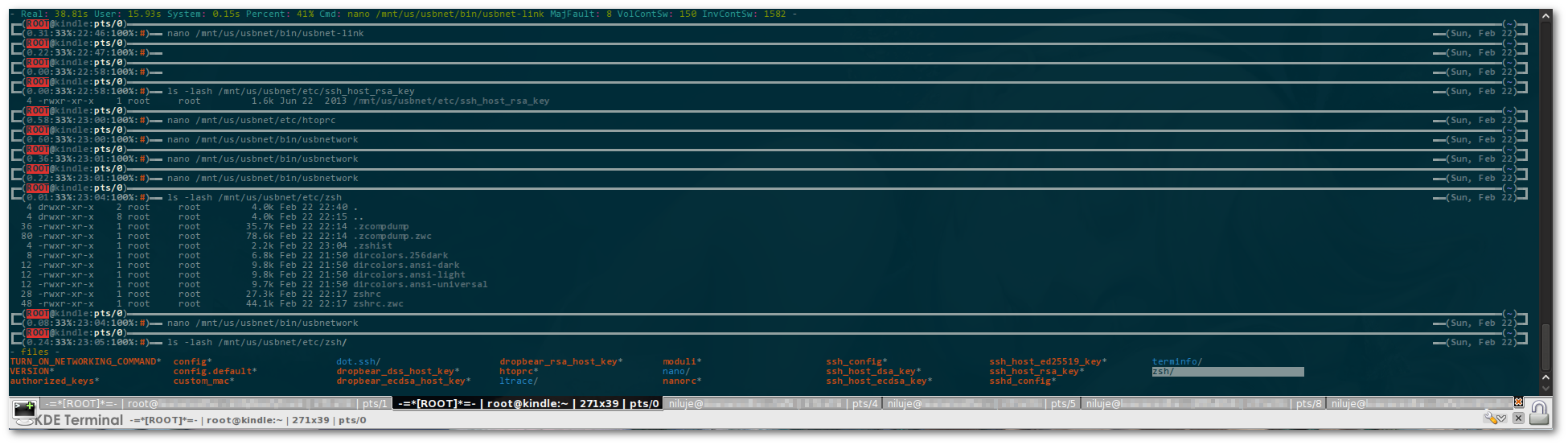
Task: Click the 'nano /mnt/us/usbnet/etc/htoprc' command line
Action: [x=252, y=121]
